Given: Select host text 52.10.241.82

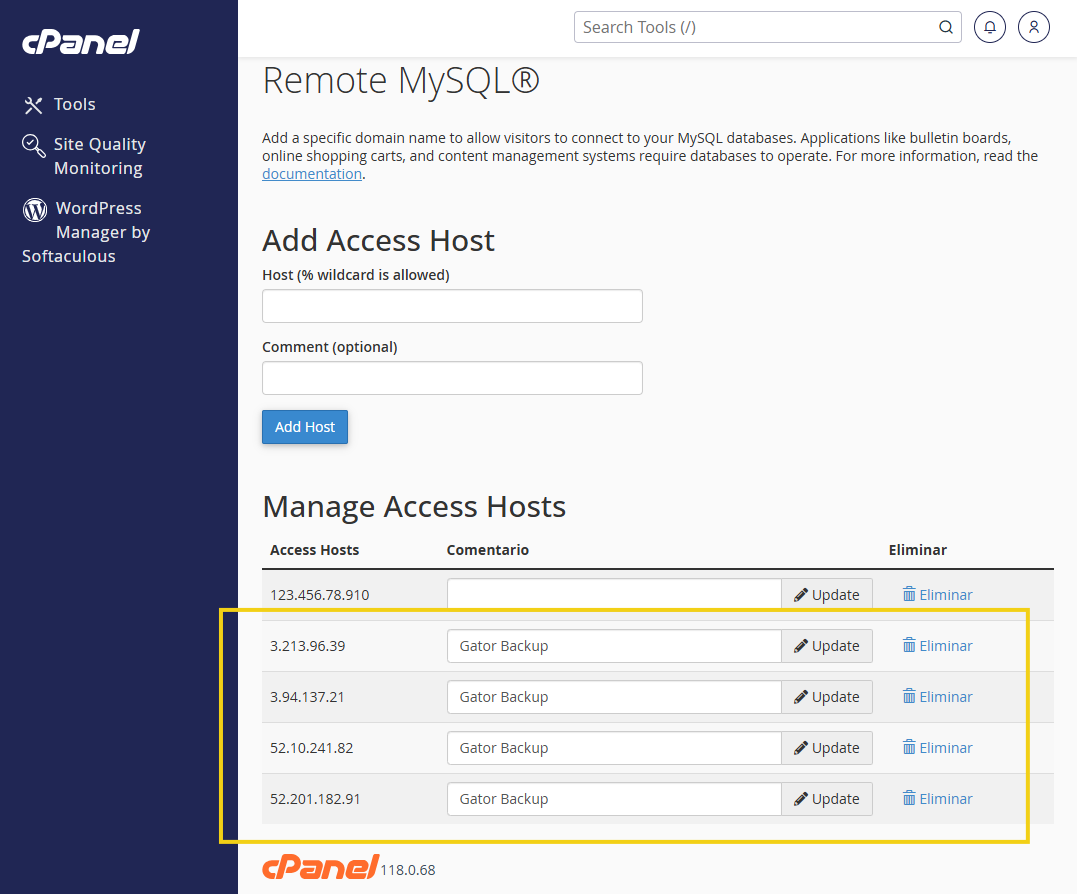Looking at the screenshot, I should coord(311,748).
